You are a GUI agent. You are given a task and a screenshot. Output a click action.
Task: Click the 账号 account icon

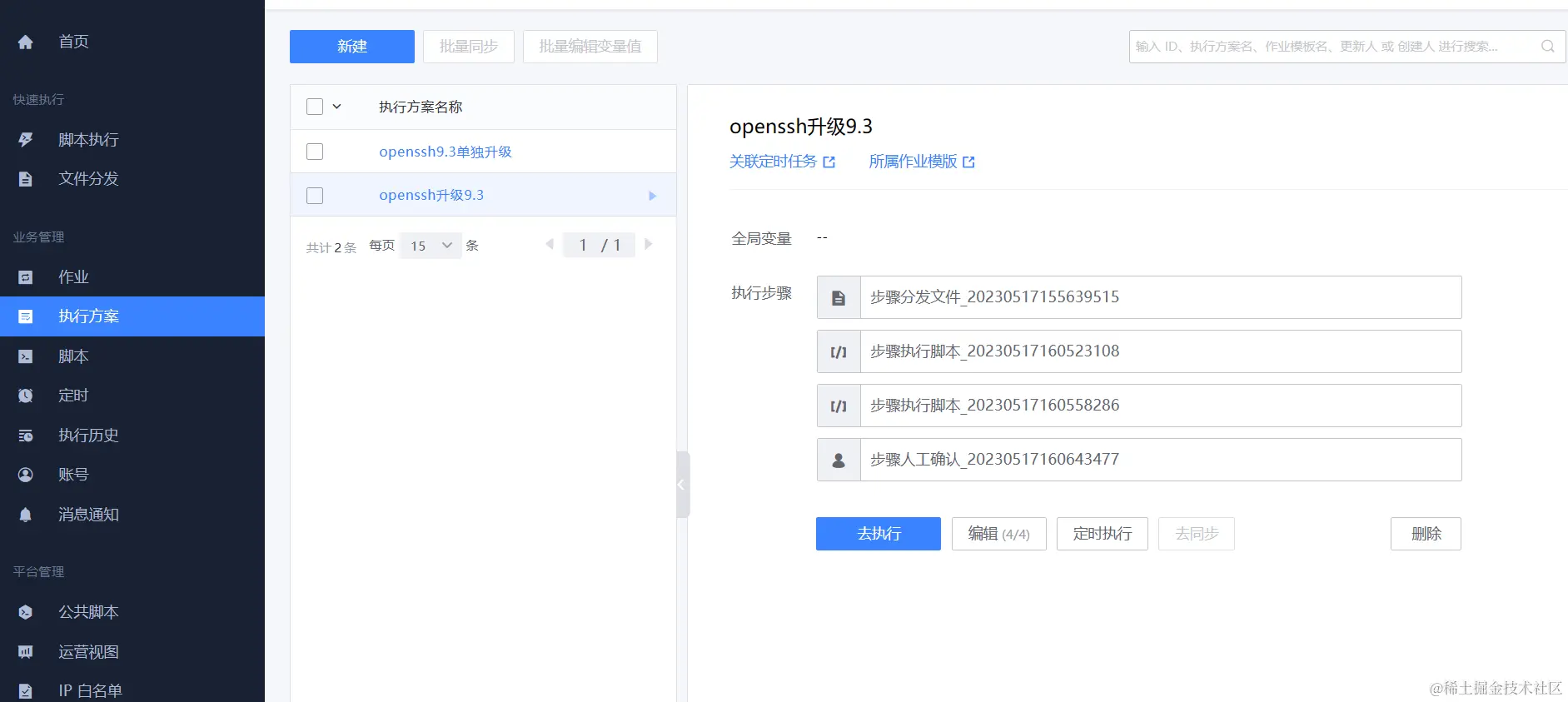[26, 475]
